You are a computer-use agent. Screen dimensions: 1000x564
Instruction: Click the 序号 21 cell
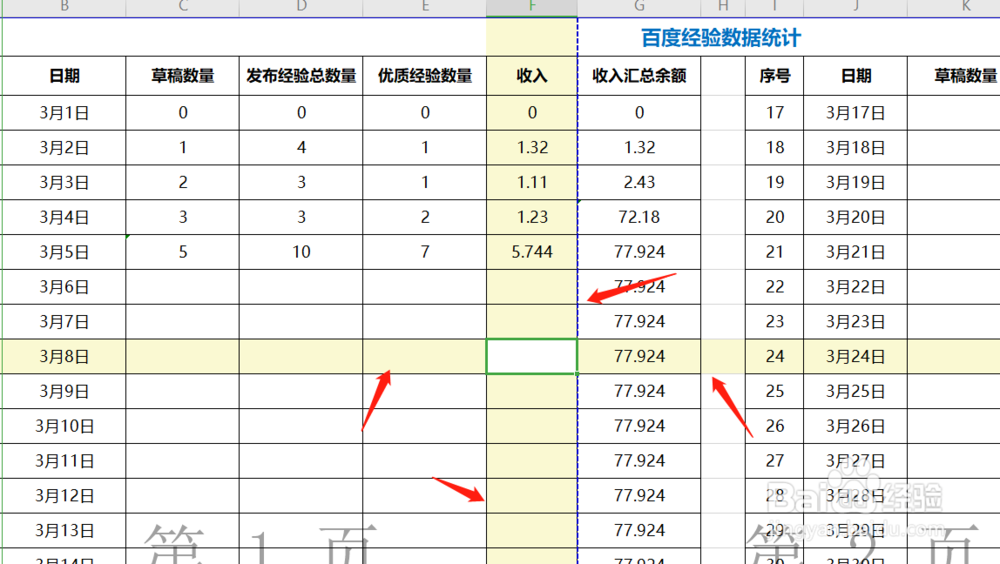tap(774, 252)
